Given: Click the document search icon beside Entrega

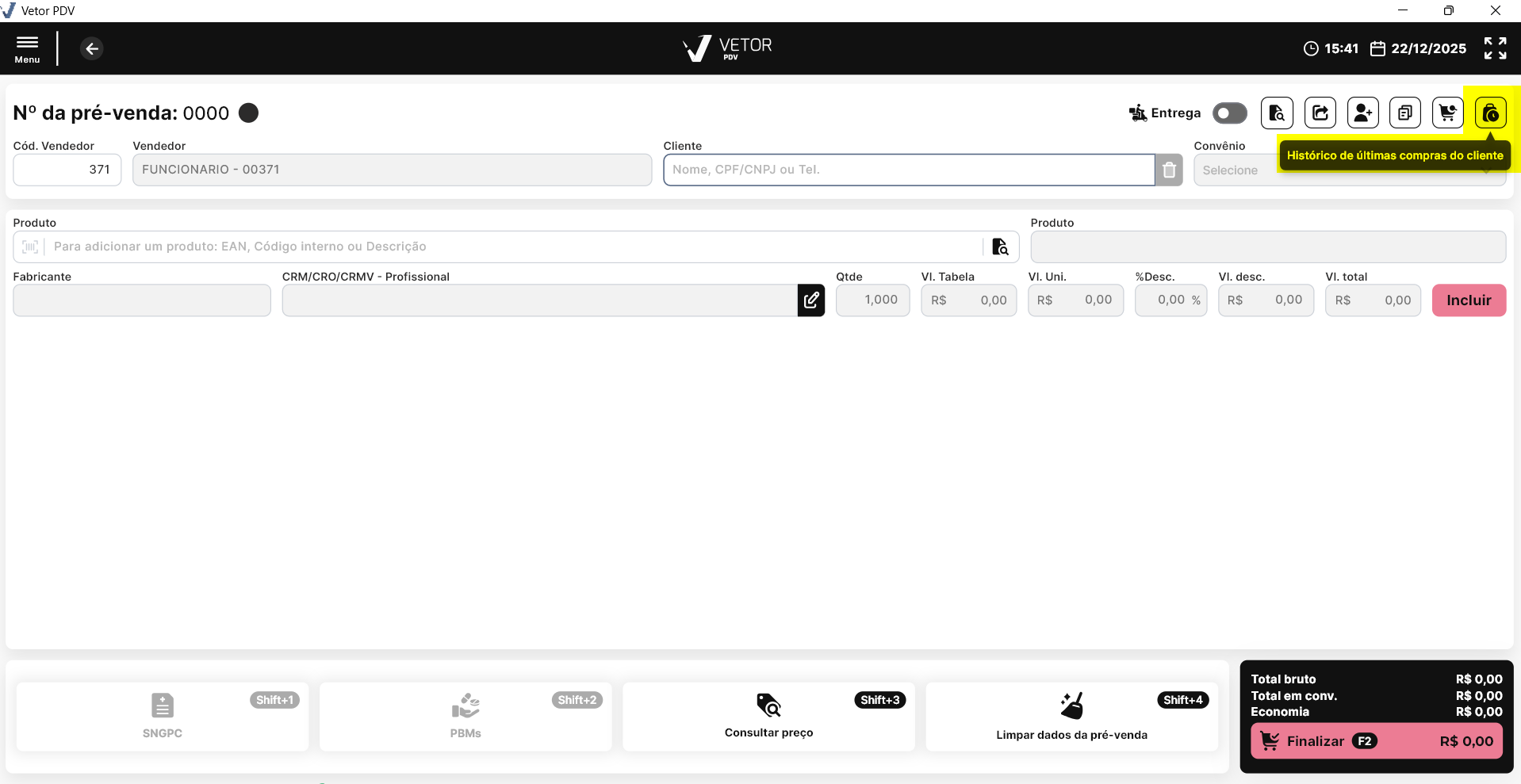Looking at the screenshot, I should [1277, 113].
